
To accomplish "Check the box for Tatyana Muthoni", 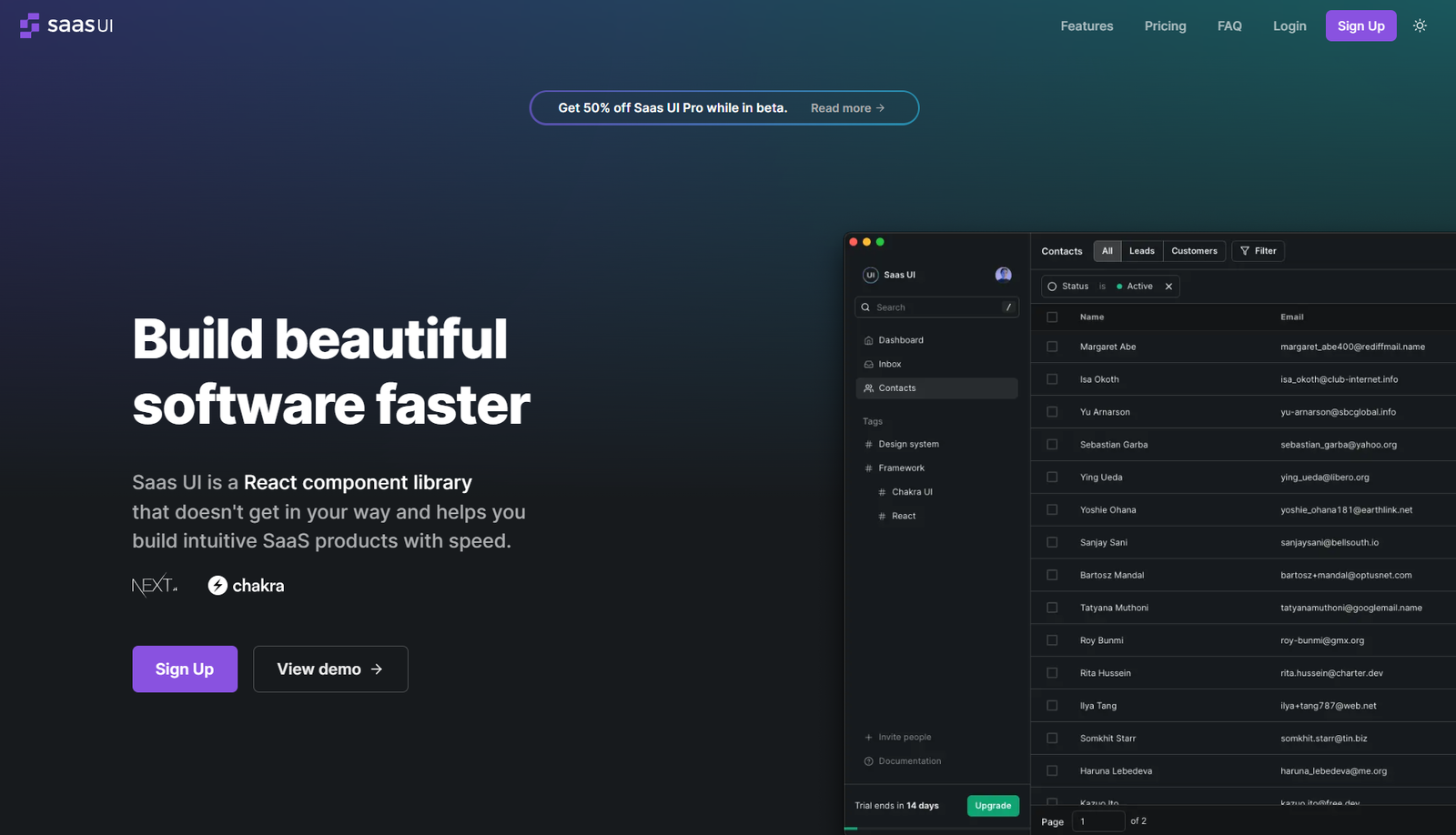I will point(1052,608).
